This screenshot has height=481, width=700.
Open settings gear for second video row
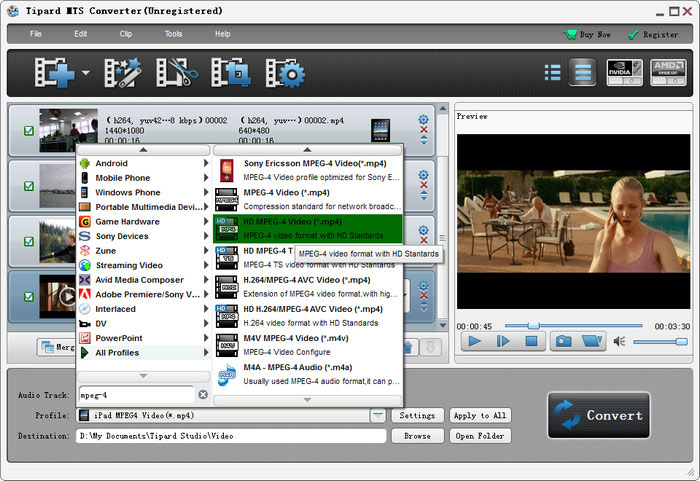click(423, 175)
